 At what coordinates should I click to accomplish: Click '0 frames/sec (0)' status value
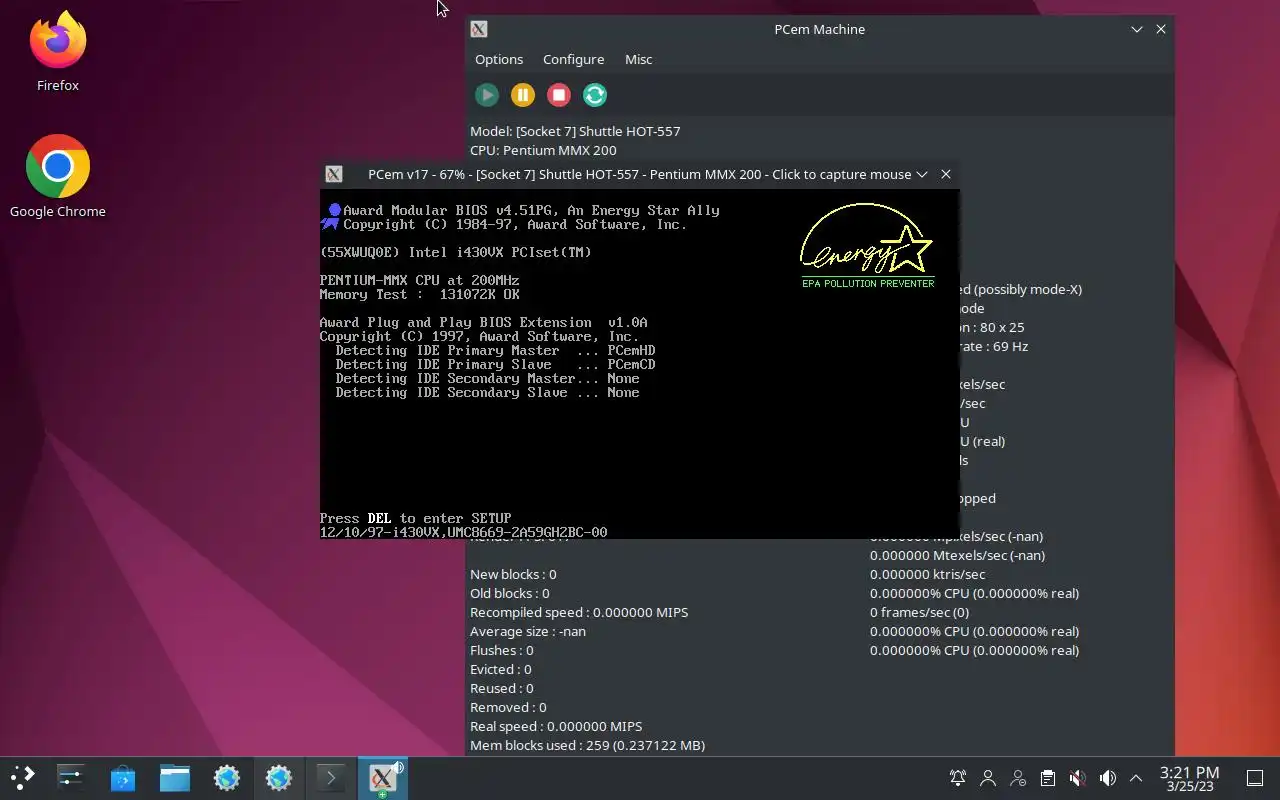click(919, 612)
